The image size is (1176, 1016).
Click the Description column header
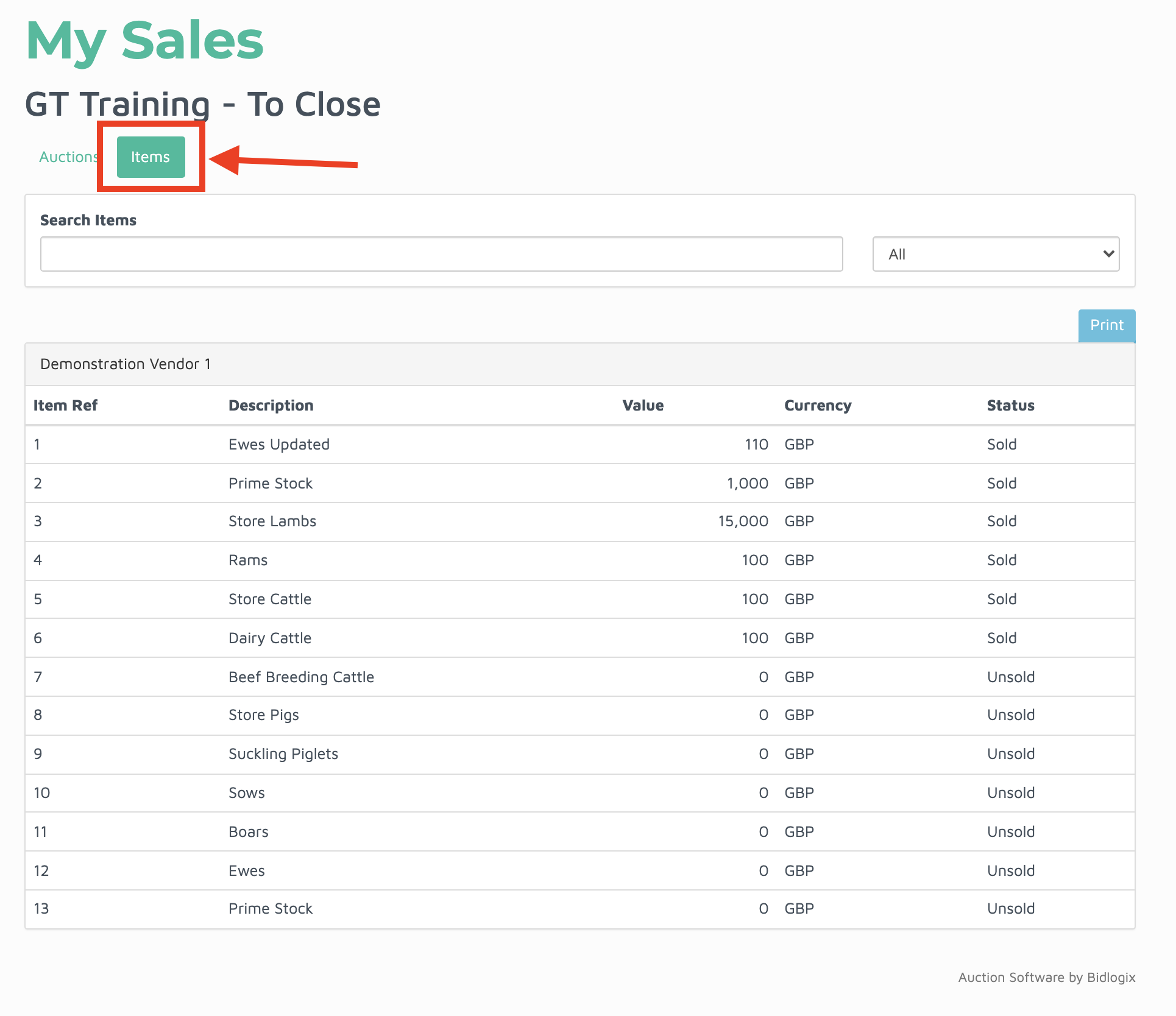[x=271, y=406]
